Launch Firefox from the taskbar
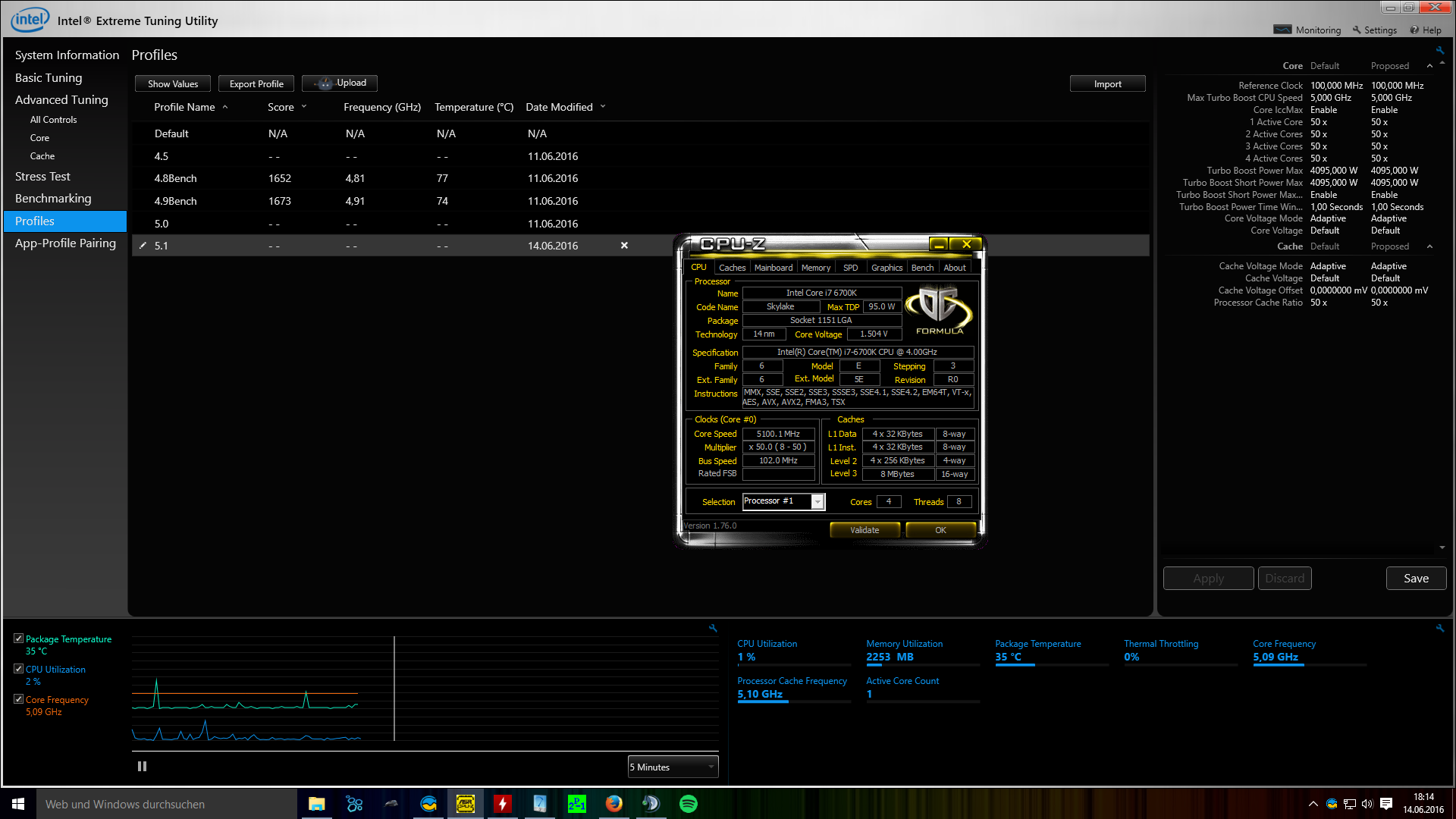The width and height of the screenshot is (1456, 819). 614,804
